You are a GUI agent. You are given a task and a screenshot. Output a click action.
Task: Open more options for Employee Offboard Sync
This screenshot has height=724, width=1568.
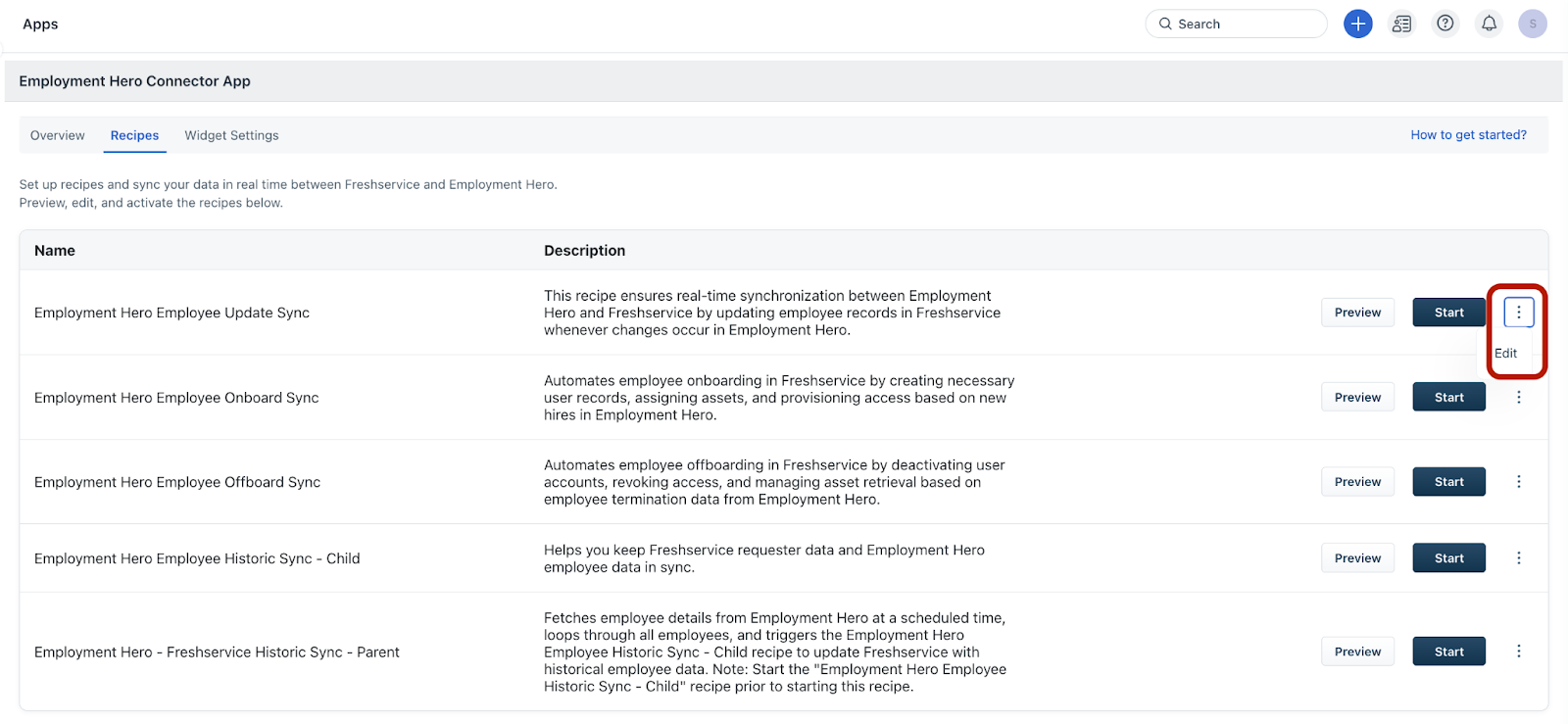point(1519,481)
